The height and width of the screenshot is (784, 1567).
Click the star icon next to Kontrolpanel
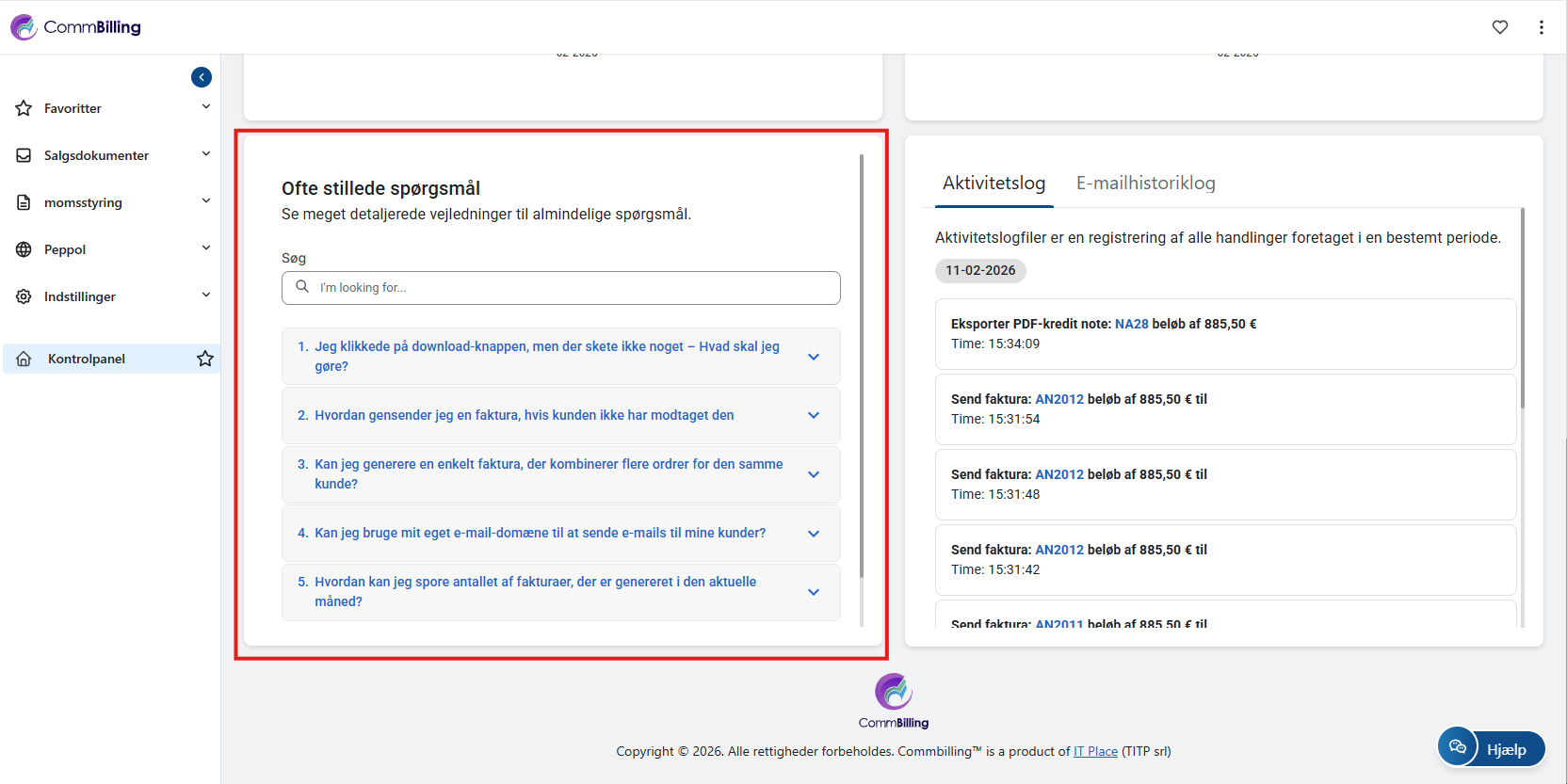(x=205, y=359)
